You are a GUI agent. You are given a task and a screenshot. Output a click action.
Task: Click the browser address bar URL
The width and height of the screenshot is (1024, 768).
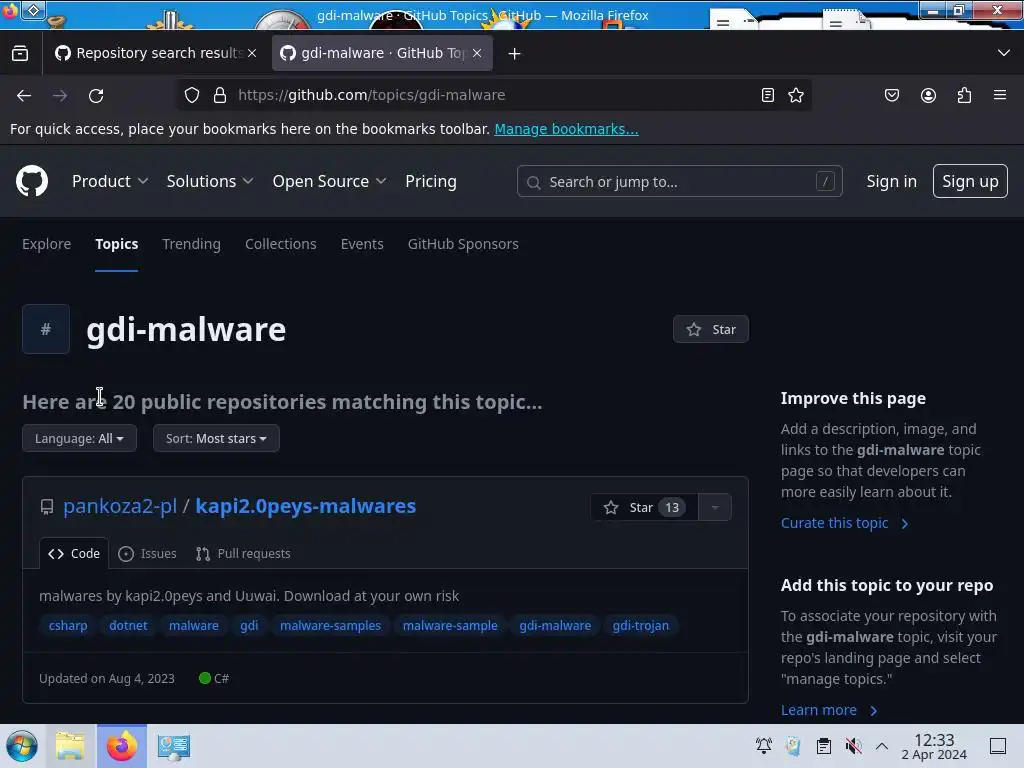click(372, 95)
